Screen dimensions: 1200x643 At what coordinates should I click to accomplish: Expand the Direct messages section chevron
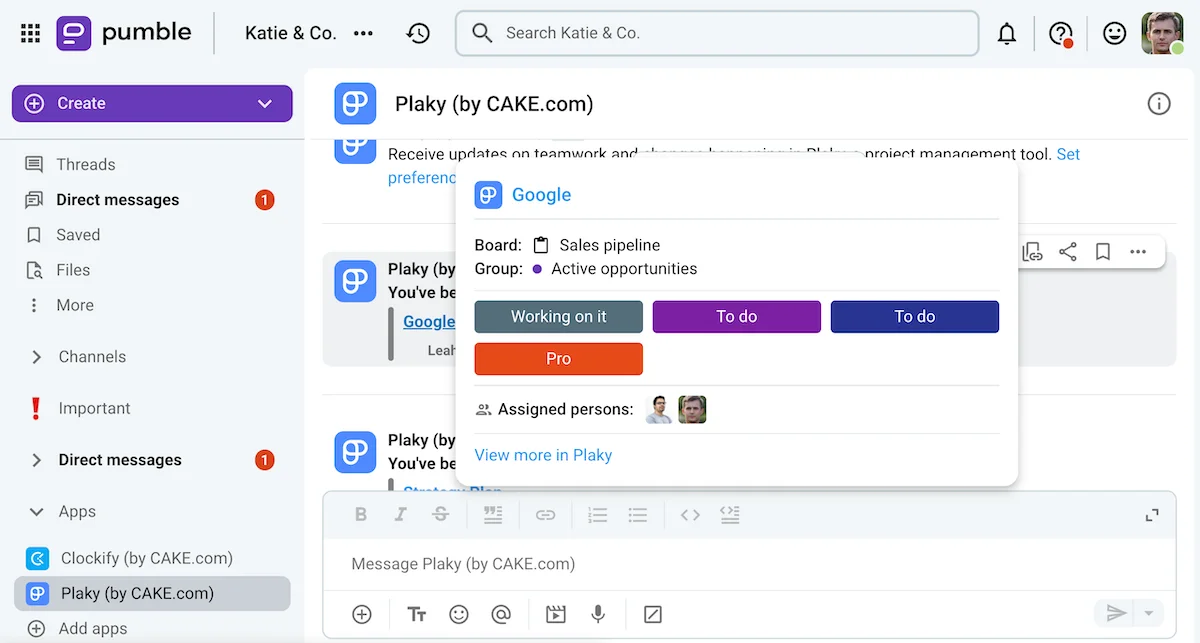(x=37, y=460)
